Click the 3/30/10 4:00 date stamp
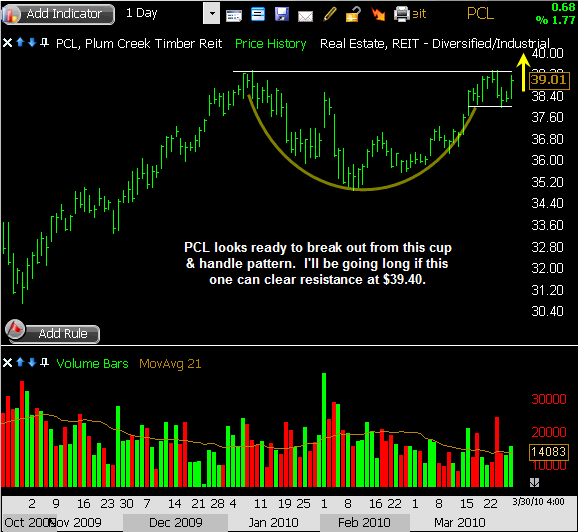The height and width of the screenshot is (532, 578). tap(539, 502)
